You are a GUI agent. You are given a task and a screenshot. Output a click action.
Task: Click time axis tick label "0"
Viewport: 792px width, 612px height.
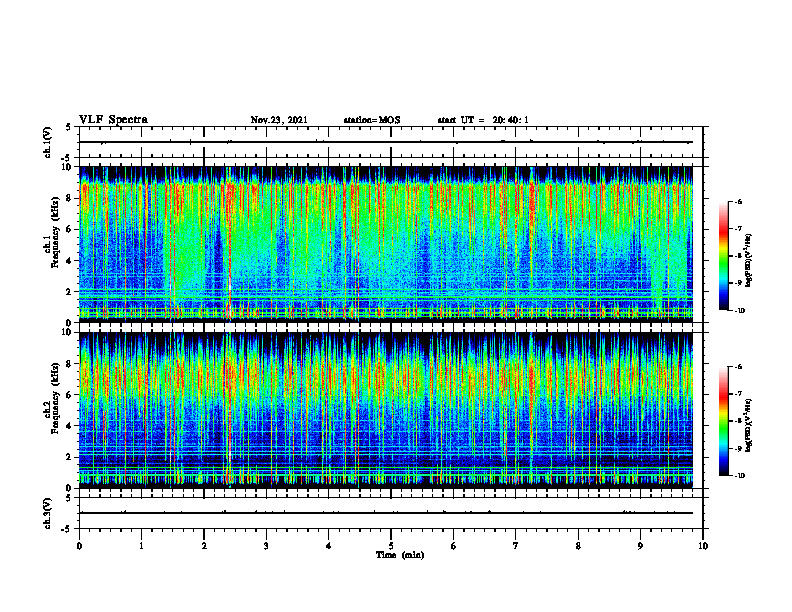pos(79,546)
